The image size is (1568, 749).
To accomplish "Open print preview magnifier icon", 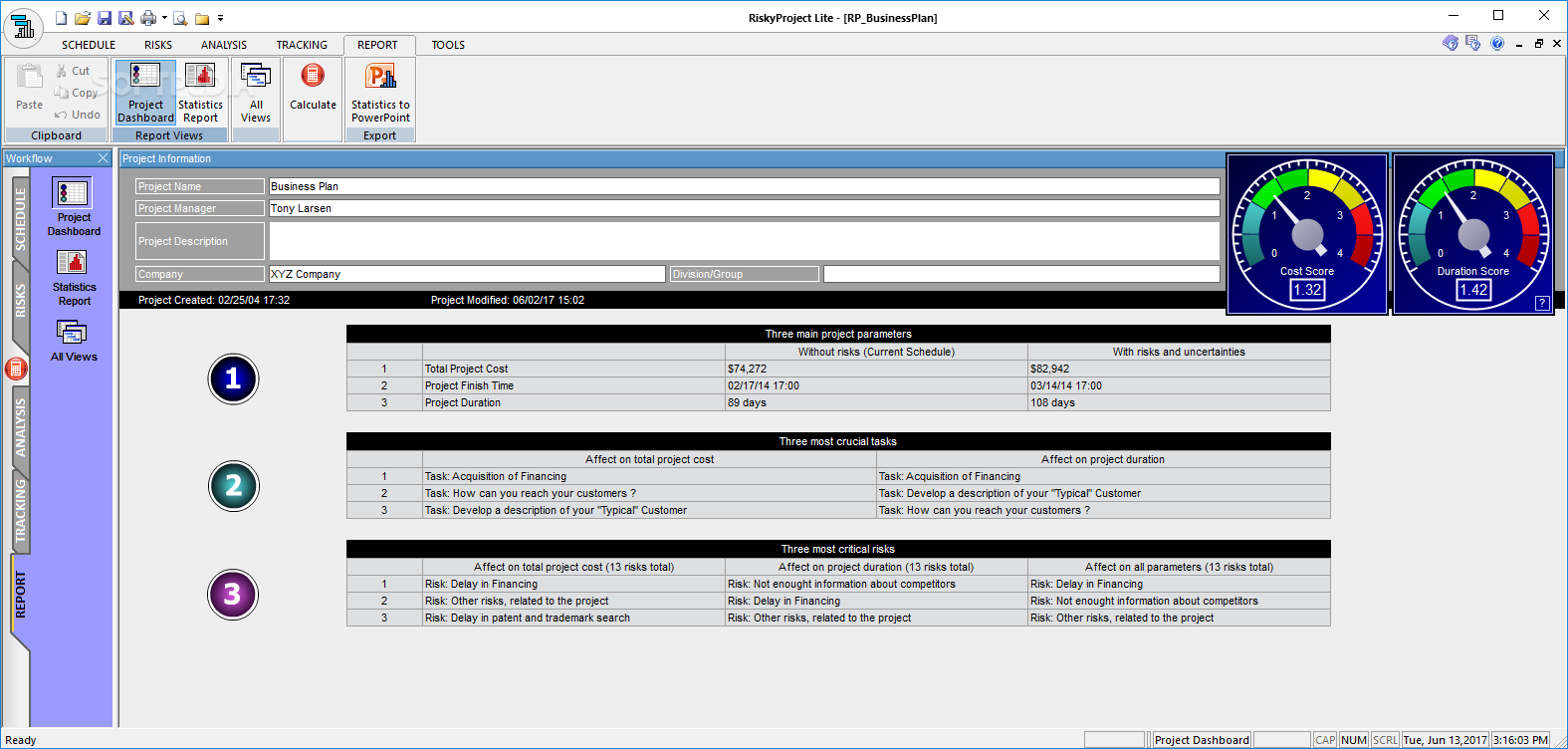I will click(180, 18).
